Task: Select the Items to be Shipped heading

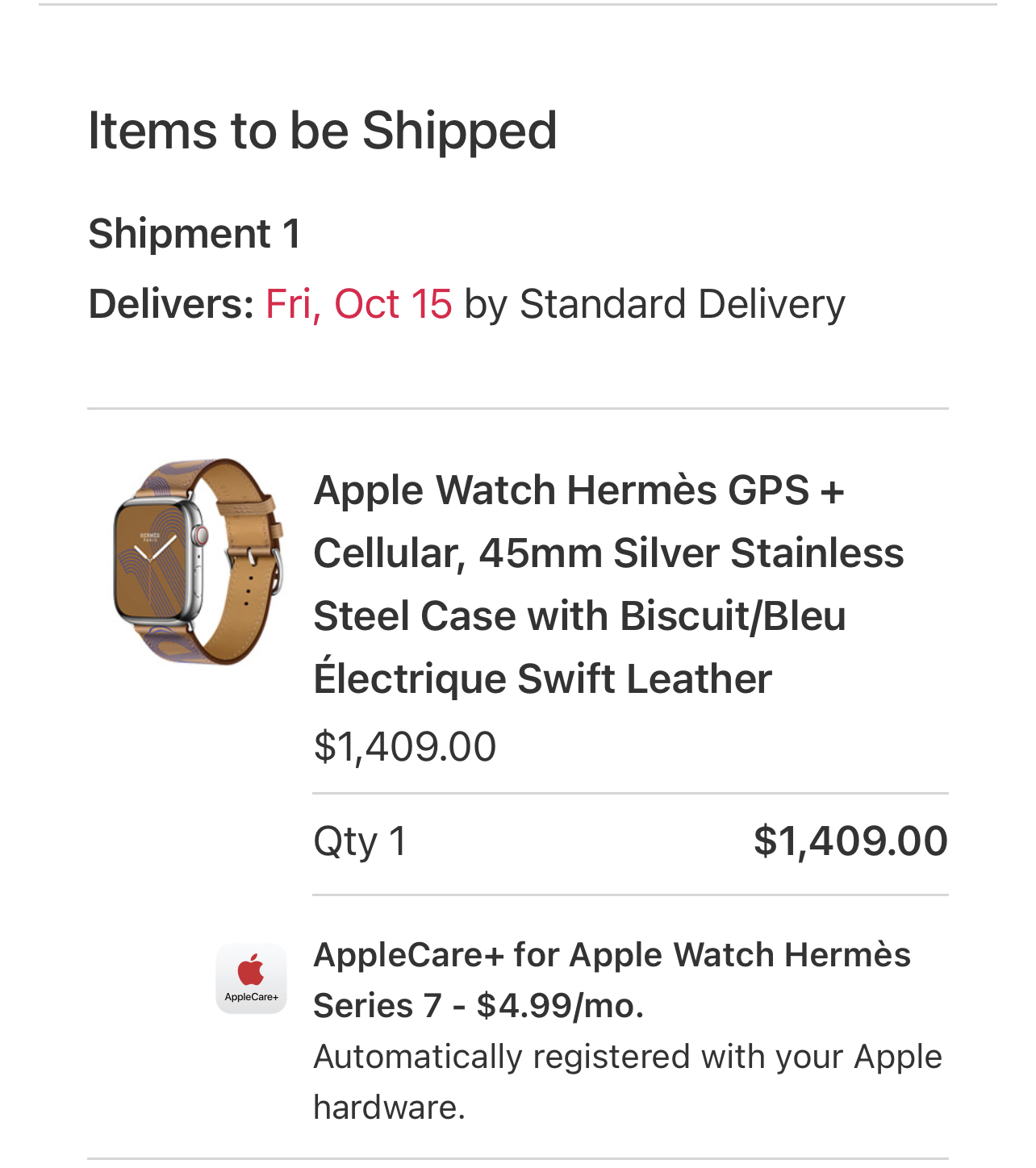Action: (x=323, y=131)
